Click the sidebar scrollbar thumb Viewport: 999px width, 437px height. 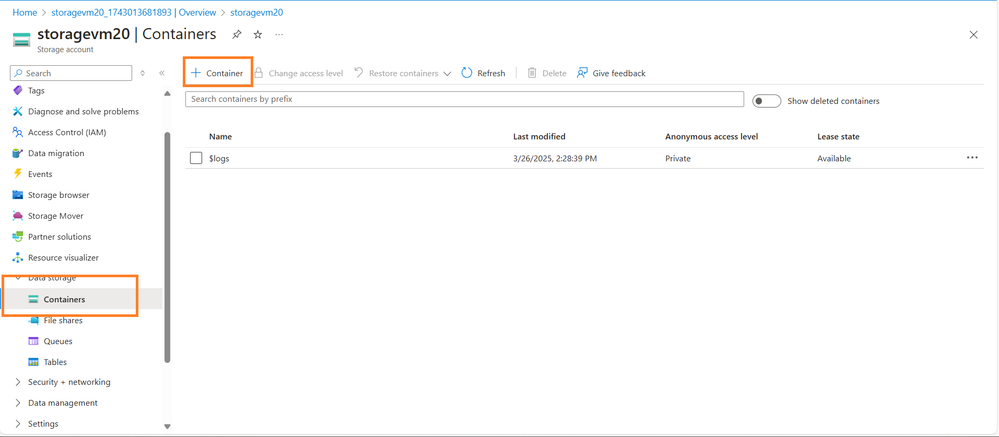pyautogui.click(x=168, y=247)
